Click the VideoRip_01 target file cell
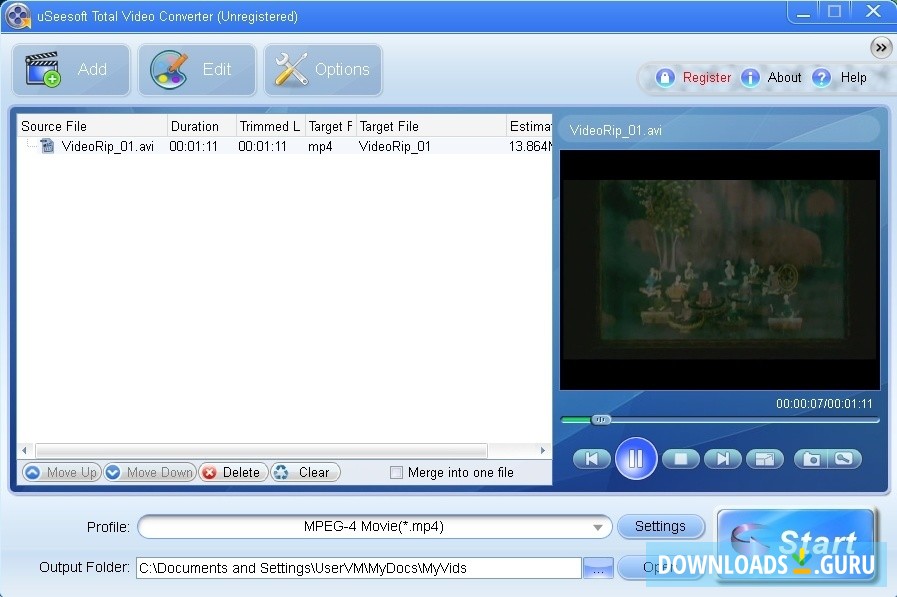The image size is (897, 597). pyautogui.click(x=395, y=146)
